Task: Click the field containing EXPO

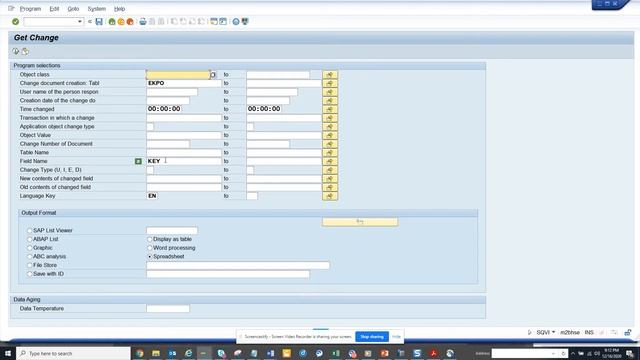Action: click(184, 83)
